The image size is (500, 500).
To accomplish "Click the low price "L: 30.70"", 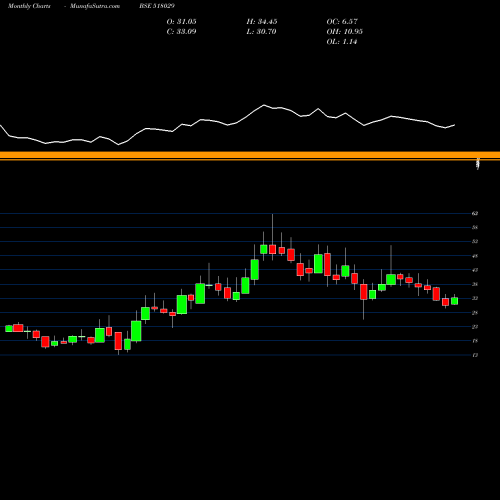I will [x=262, y=32].
